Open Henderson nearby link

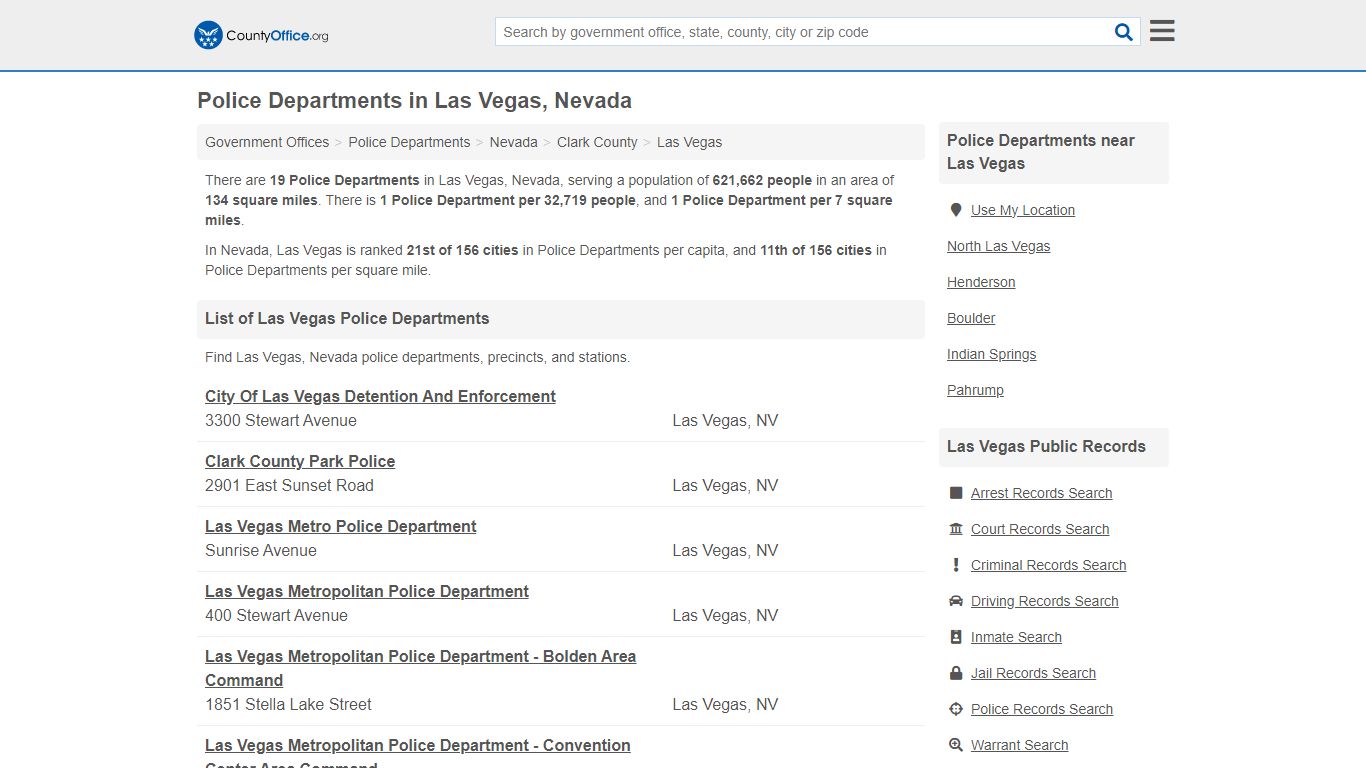click(981, 282)
